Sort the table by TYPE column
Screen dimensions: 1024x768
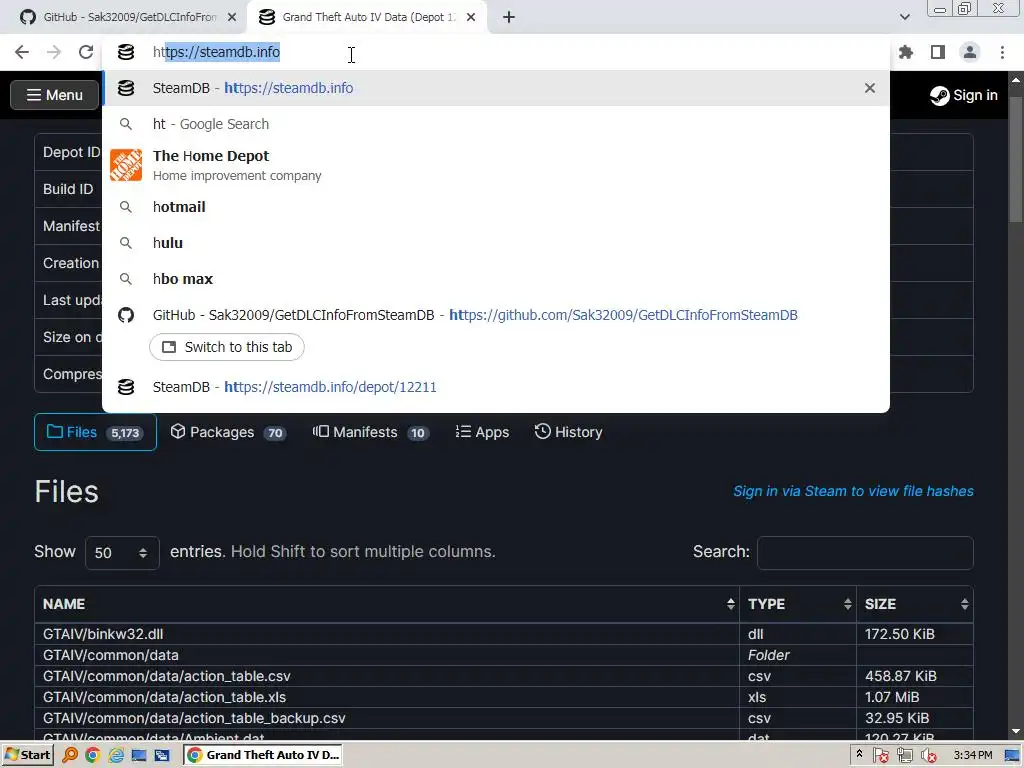[x=798, y=604]
